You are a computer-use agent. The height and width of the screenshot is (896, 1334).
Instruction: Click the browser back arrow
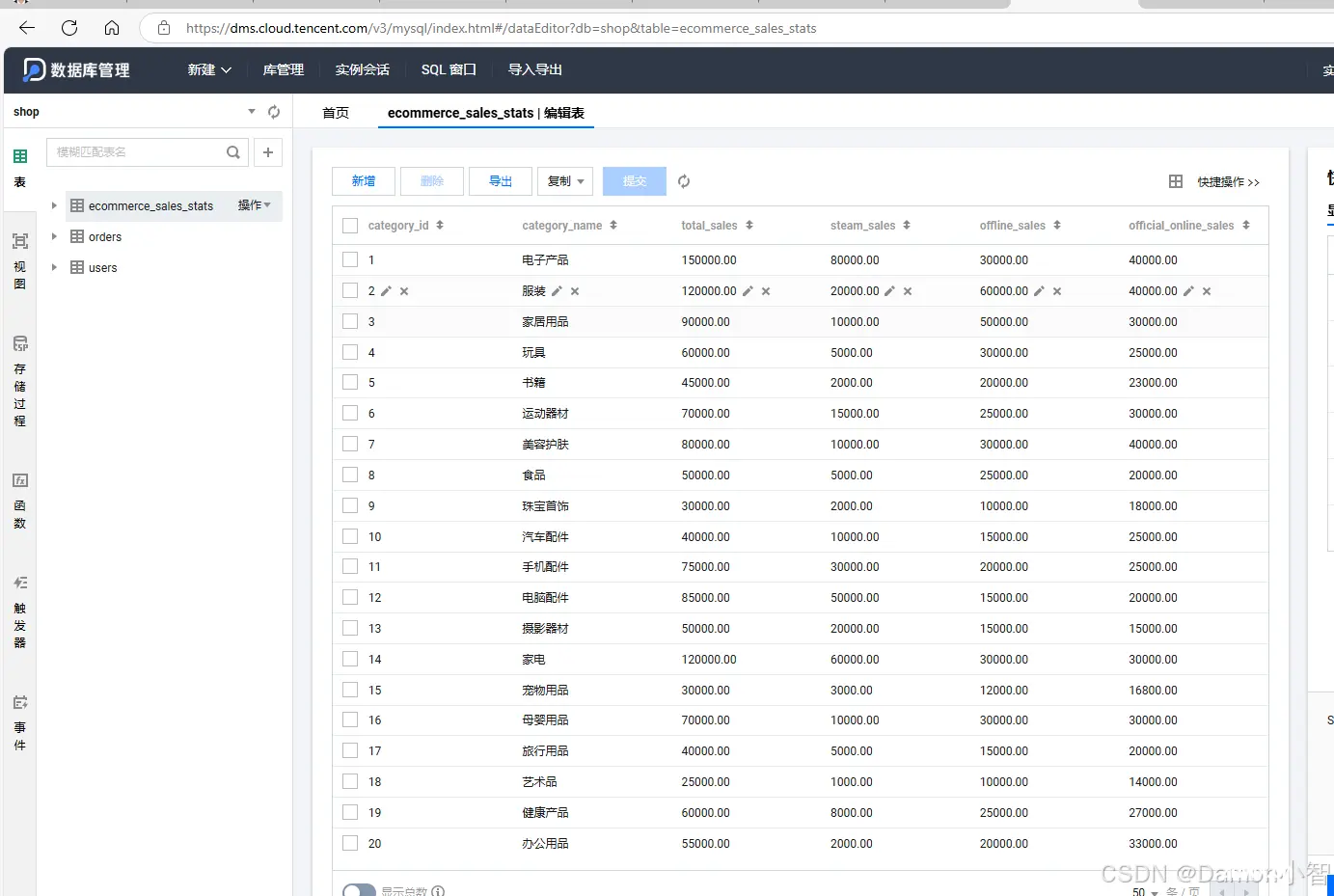27,28
